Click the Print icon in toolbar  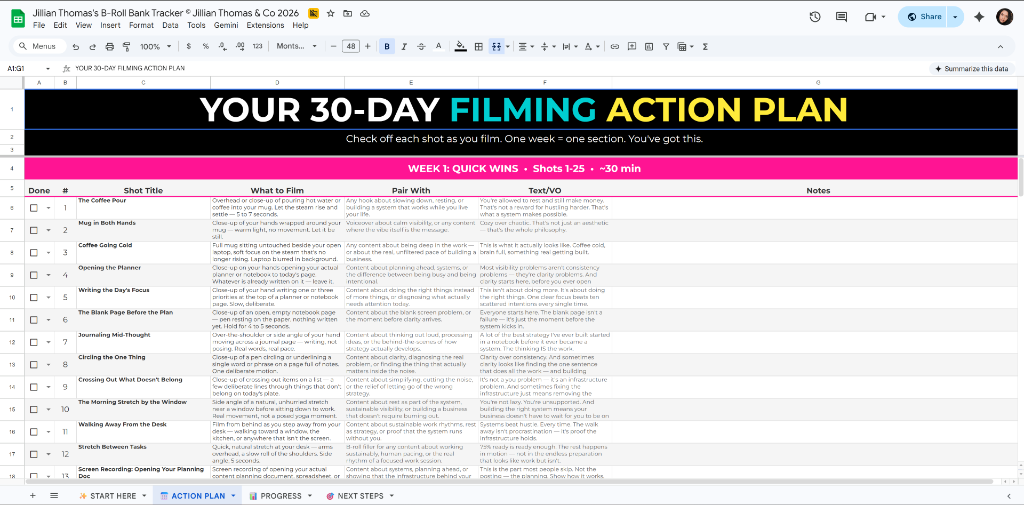coord(111,46)
